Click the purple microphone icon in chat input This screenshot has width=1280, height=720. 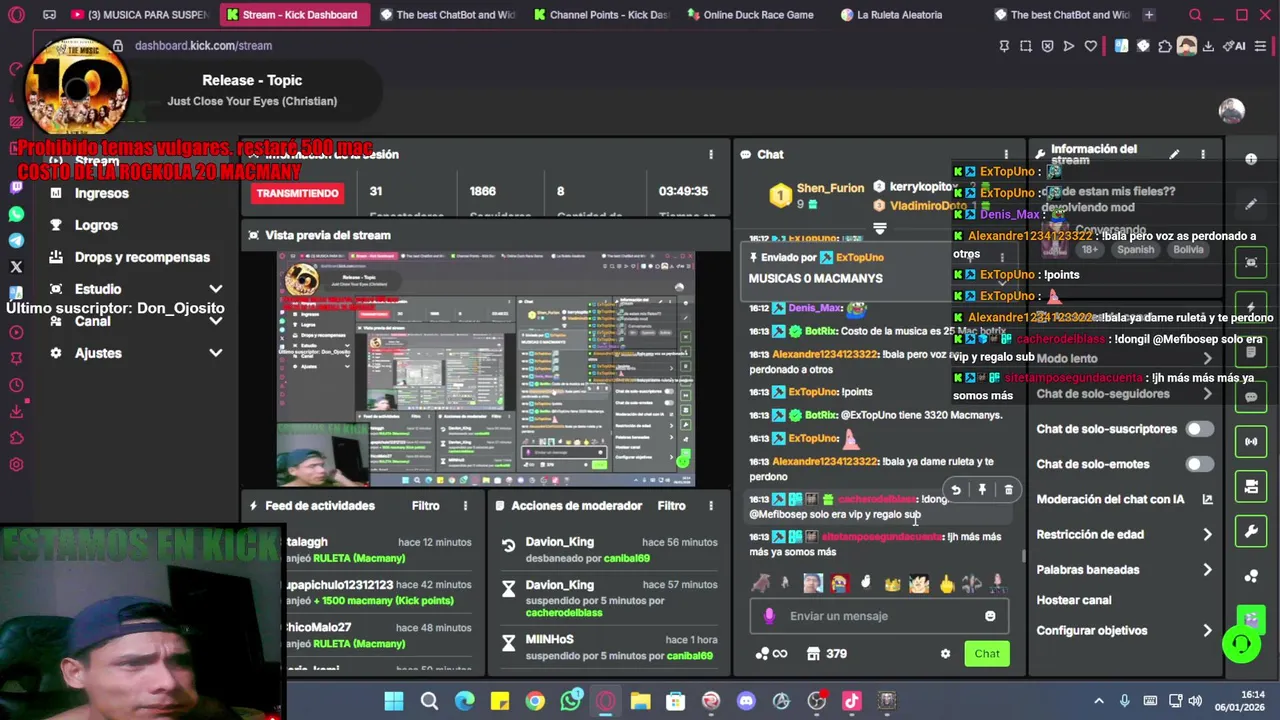tap(769, 616)
